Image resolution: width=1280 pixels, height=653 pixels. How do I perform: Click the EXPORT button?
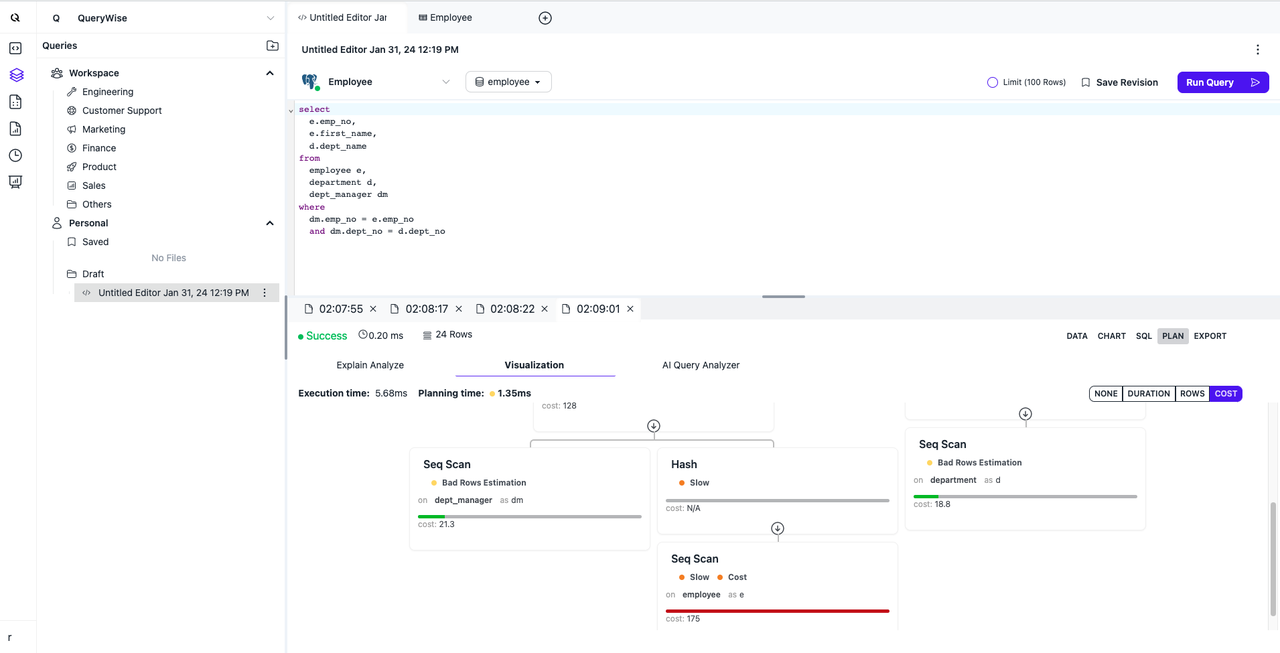(1210, 336)
